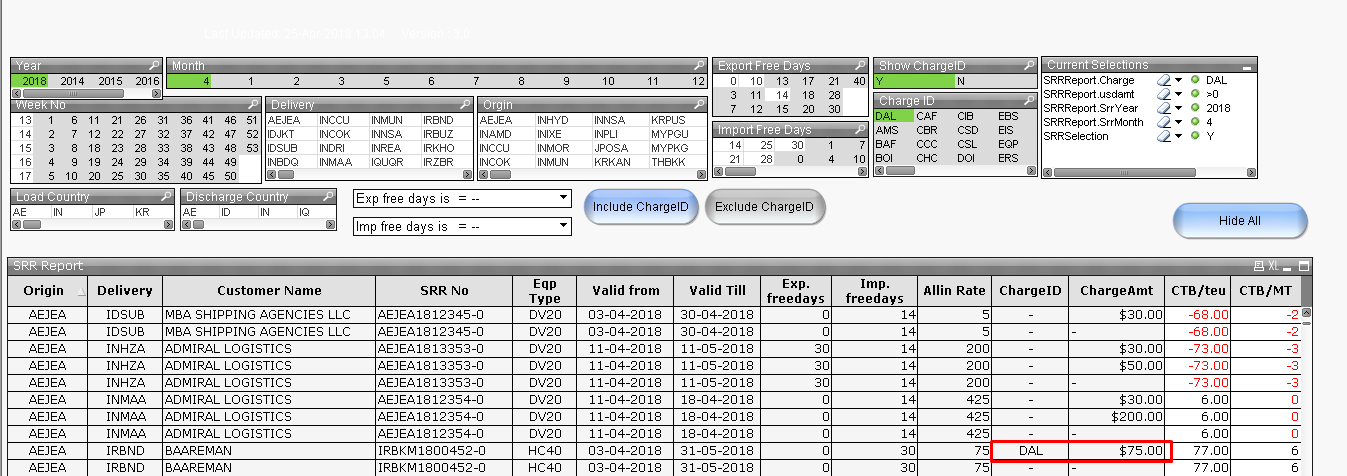Select month 10 in Month list
This screenshot has height=476, width=1347.
[610, 81]
